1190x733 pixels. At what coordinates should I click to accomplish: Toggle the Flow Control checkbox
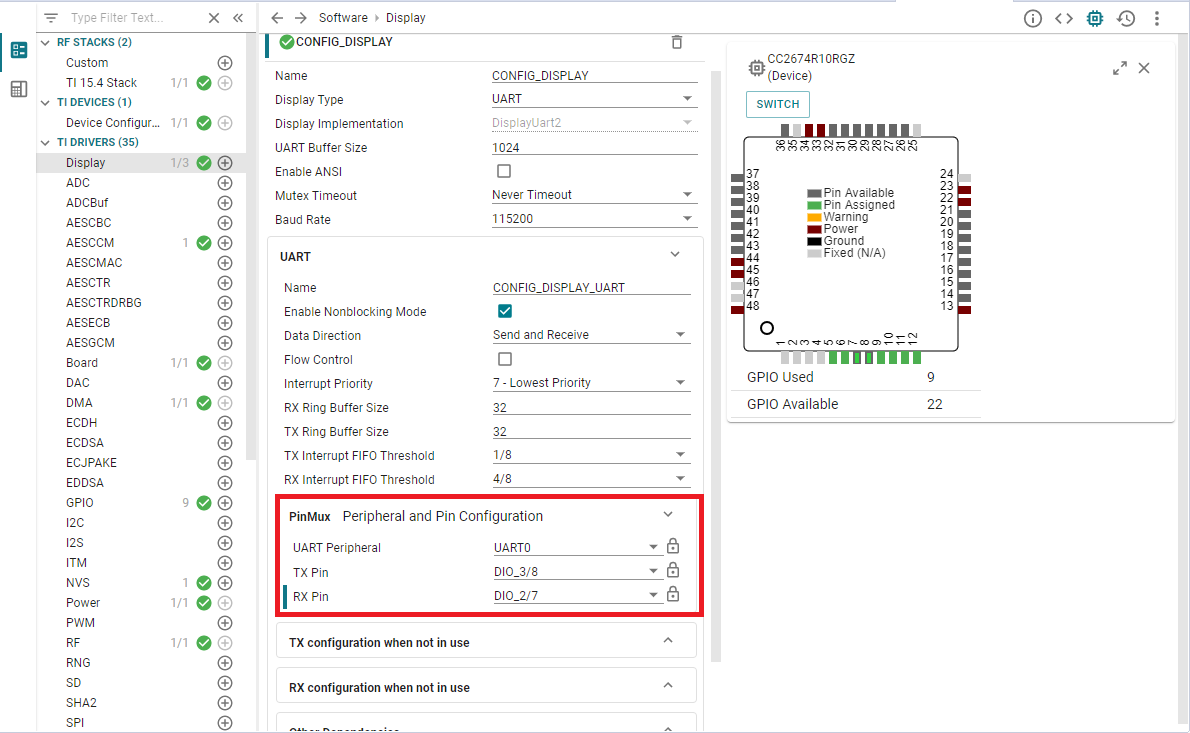coord(505,360)
